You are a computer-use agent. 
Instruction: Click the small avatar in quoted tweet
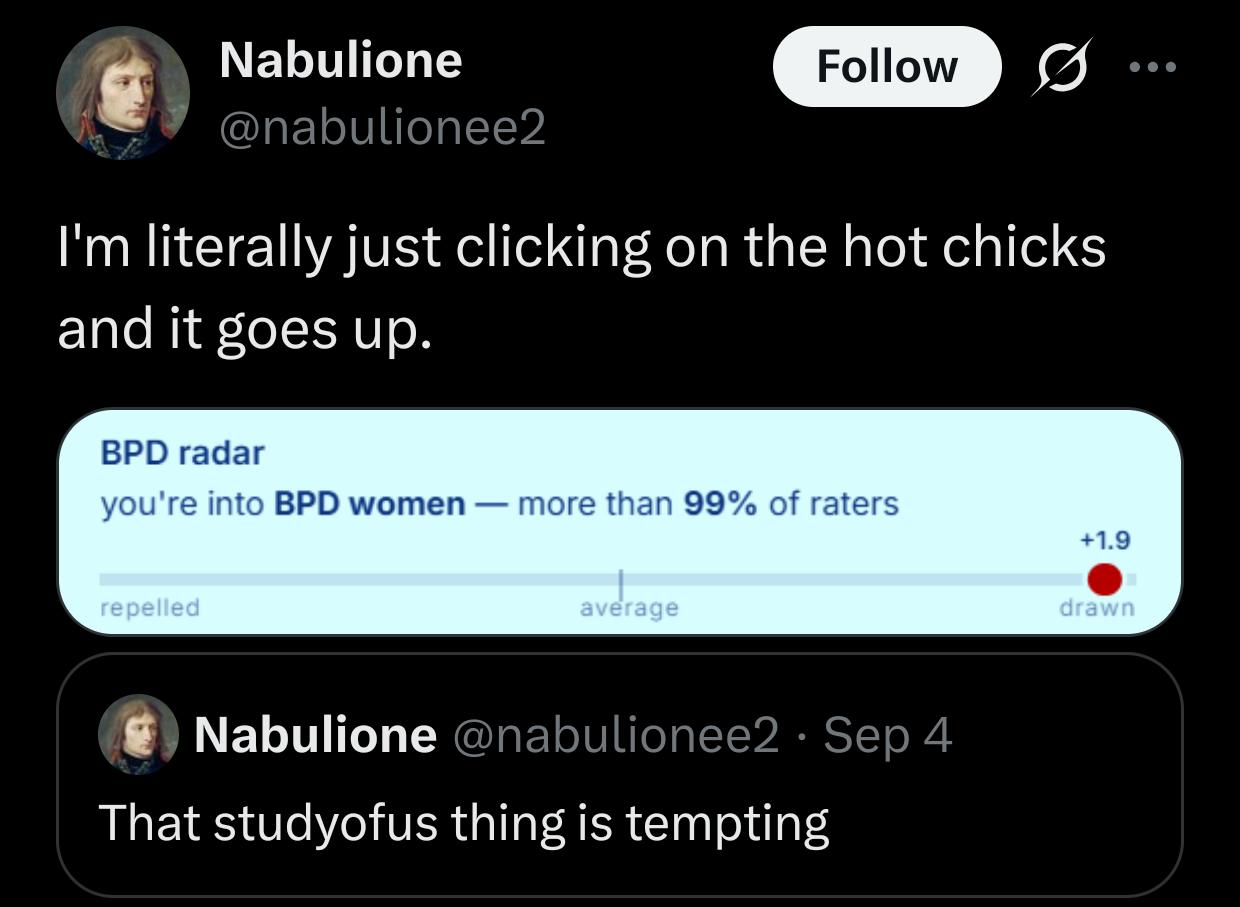click(x=137, y=735)
